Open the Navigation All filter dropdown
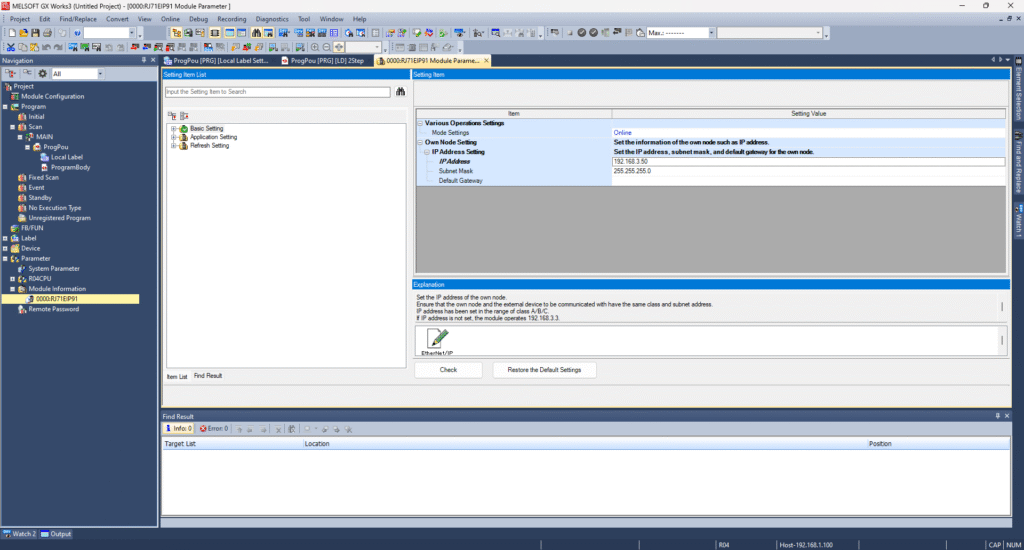Screen dimensions: 1024x550 coord(100,74)
